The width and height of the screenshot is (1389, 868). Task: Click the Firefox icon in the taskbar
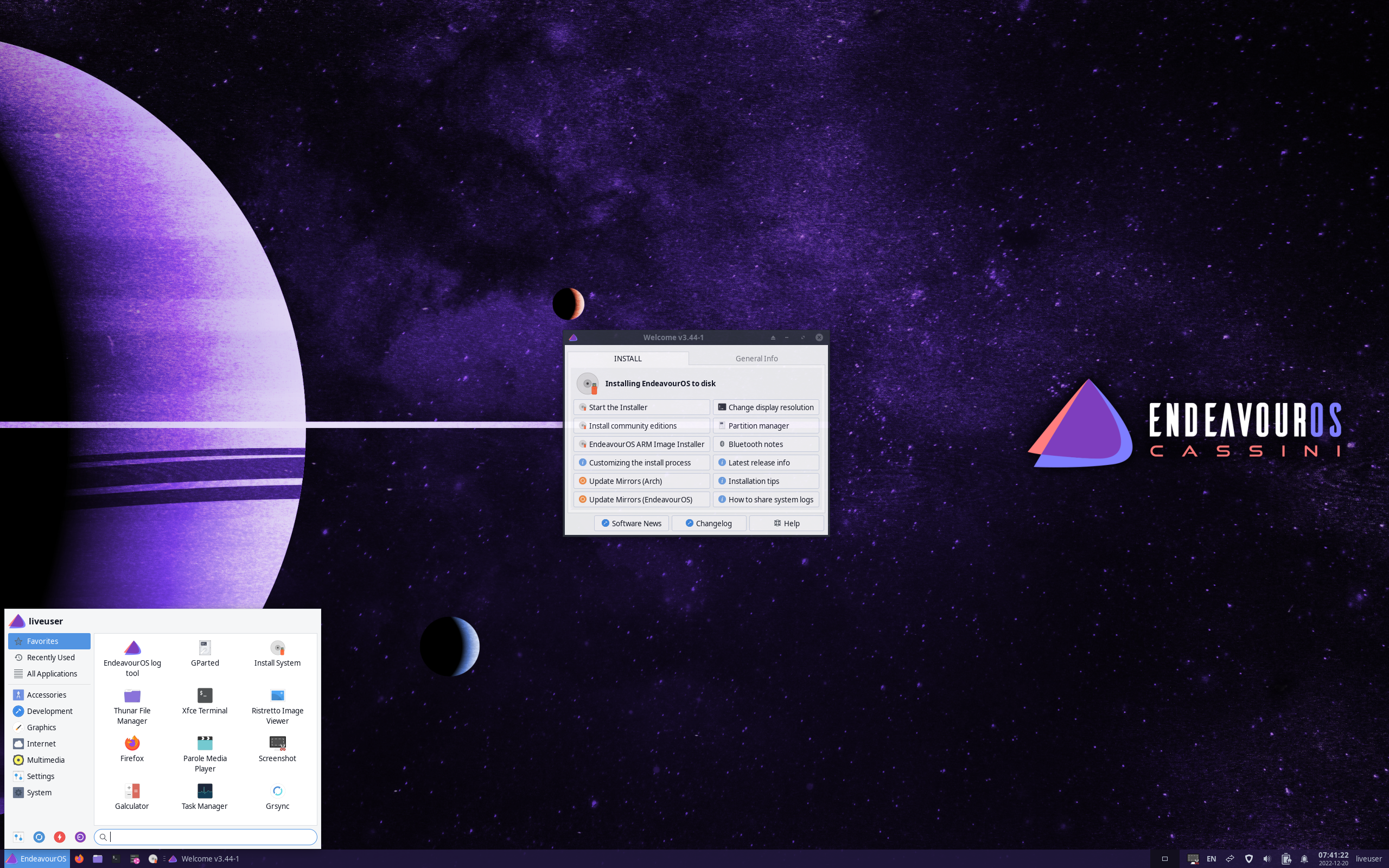tap(79, 858)
